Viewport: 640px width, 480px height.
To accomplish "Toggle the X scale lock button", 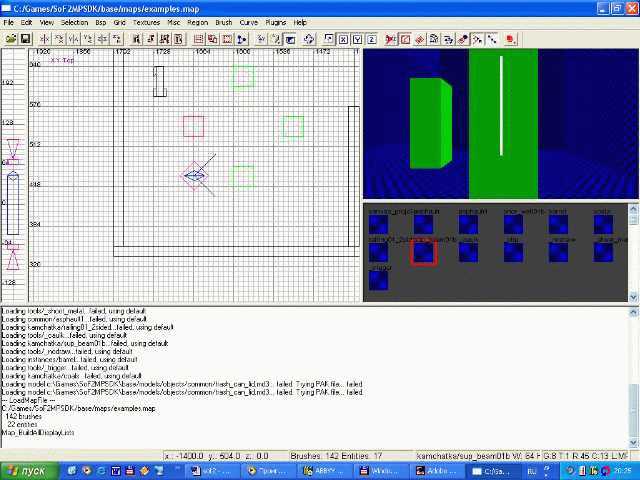I will (x=343, y=39).
